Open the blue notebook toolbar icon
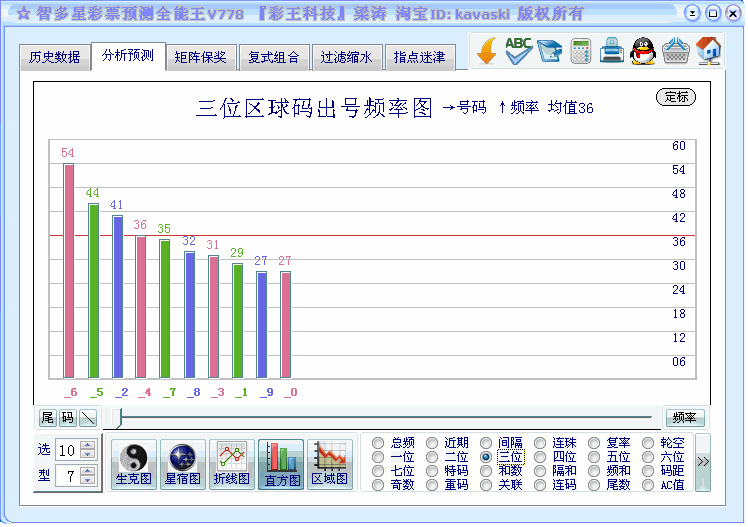Image resolution: width=748 pixels, height=527 pixels. (x=550, y=51)
